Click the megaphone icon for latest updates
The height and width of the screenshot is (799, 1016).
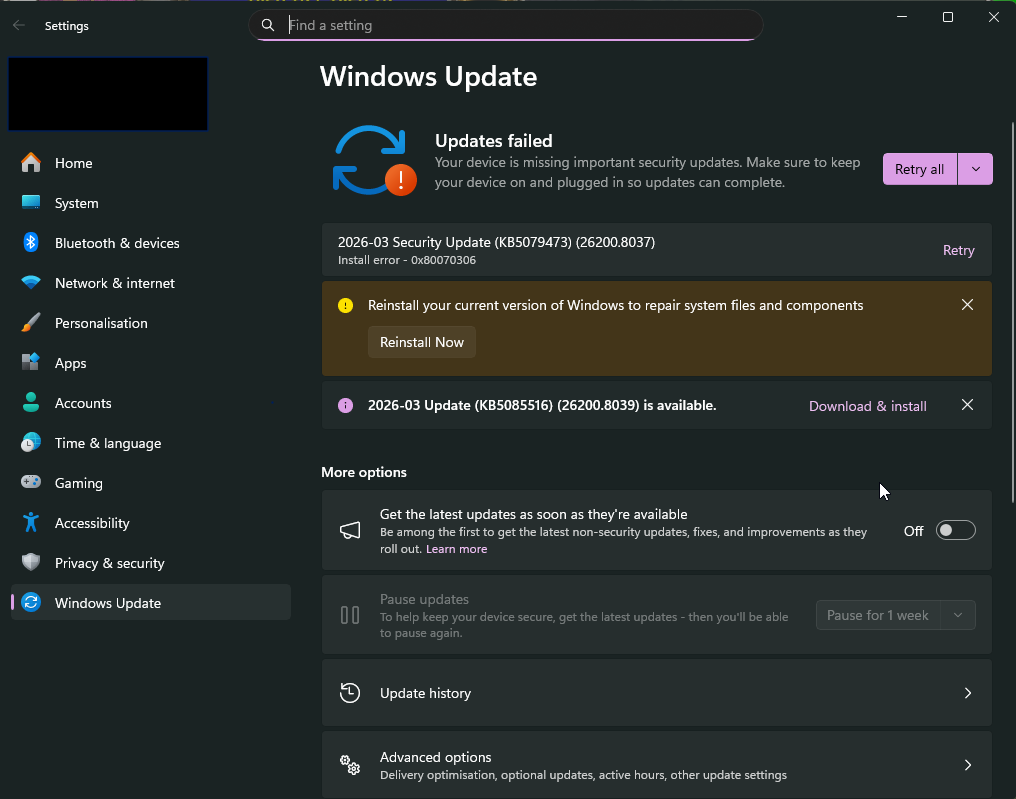tap(350, 531)
